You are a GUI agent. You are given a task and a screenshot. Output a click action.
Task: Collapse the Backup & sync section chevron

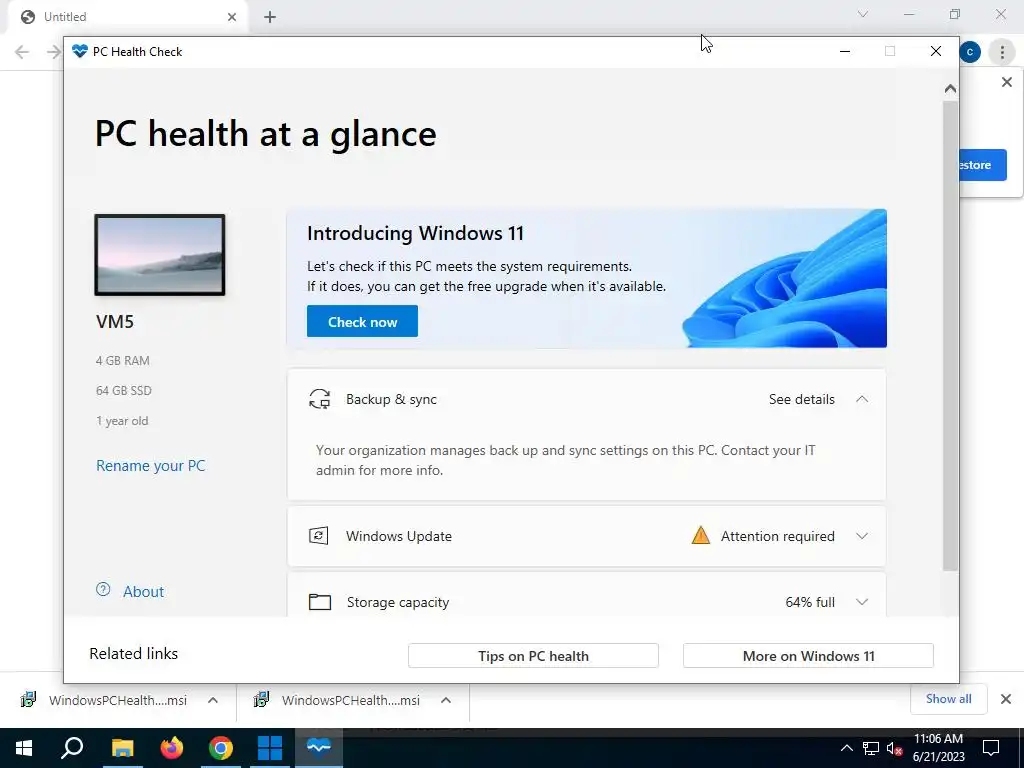pyautogui.click(x=862, y=399)
